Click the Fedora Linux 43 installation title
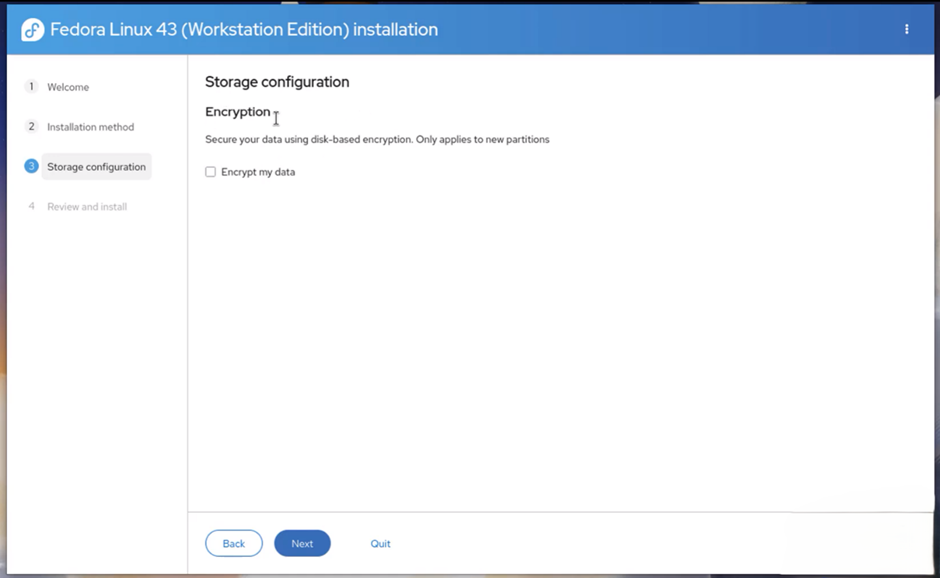The image size is (940, 578). pos(244,30)
